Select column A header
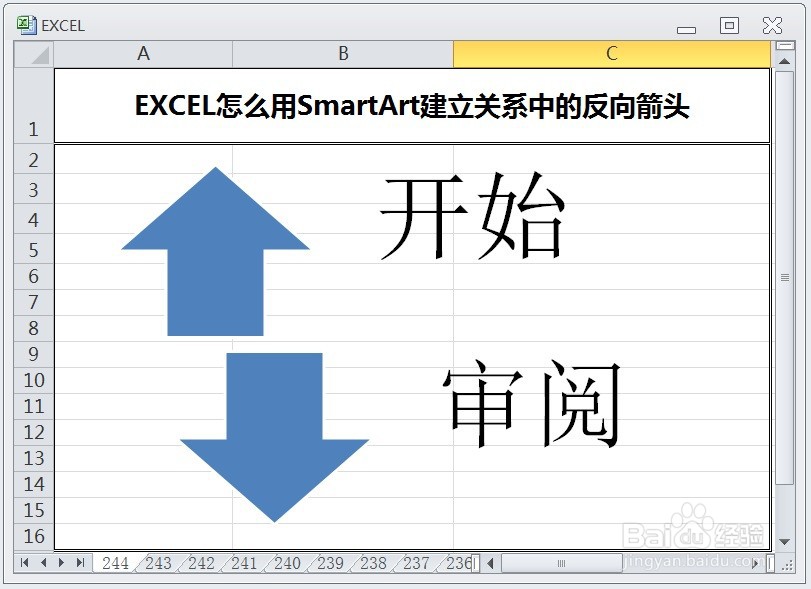Screen dimensions: 811x589 click(143, 54)
